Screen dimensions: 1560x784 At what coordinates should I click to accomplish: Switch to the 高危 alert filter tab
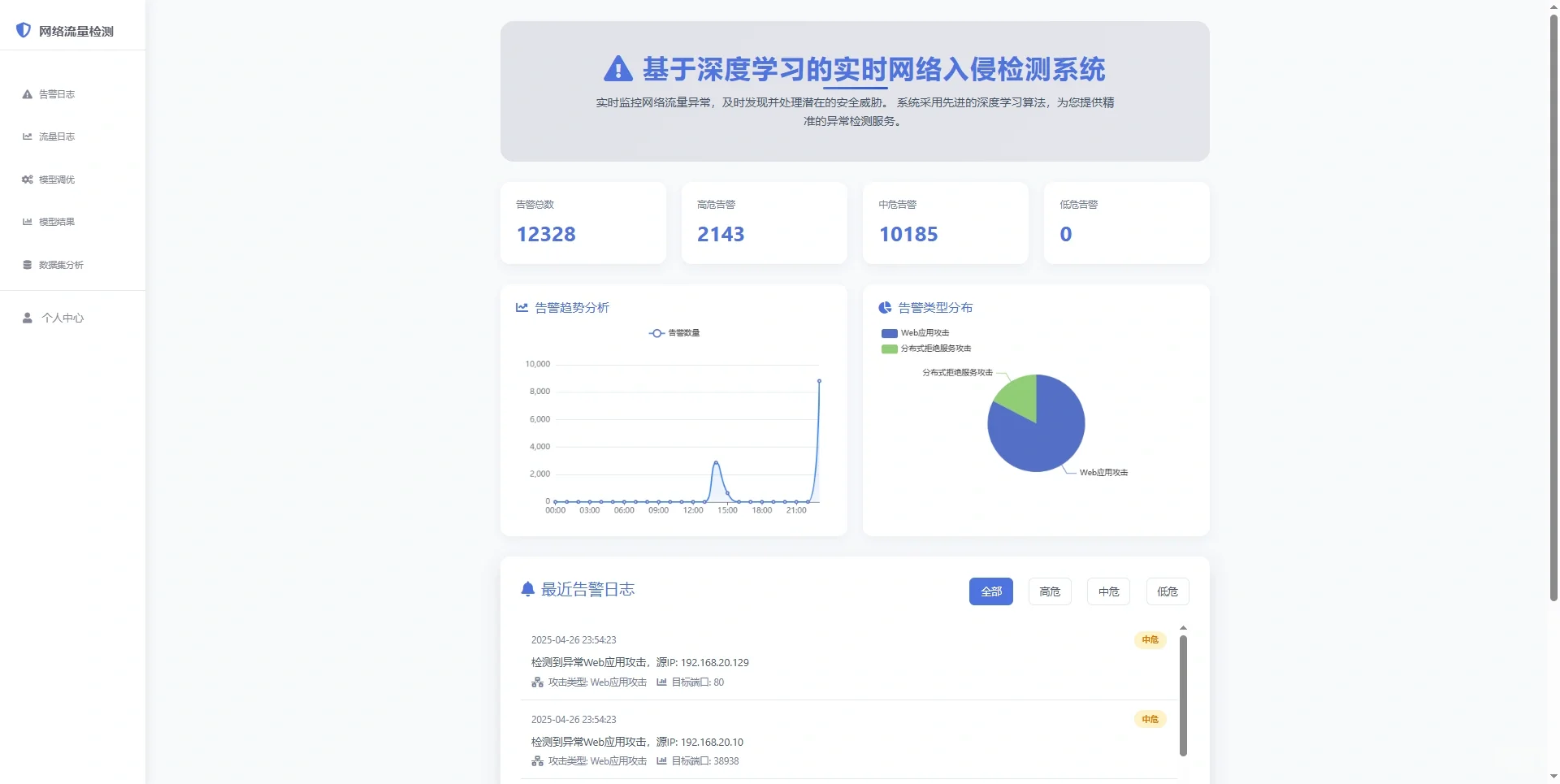[x=1049, y=591]
